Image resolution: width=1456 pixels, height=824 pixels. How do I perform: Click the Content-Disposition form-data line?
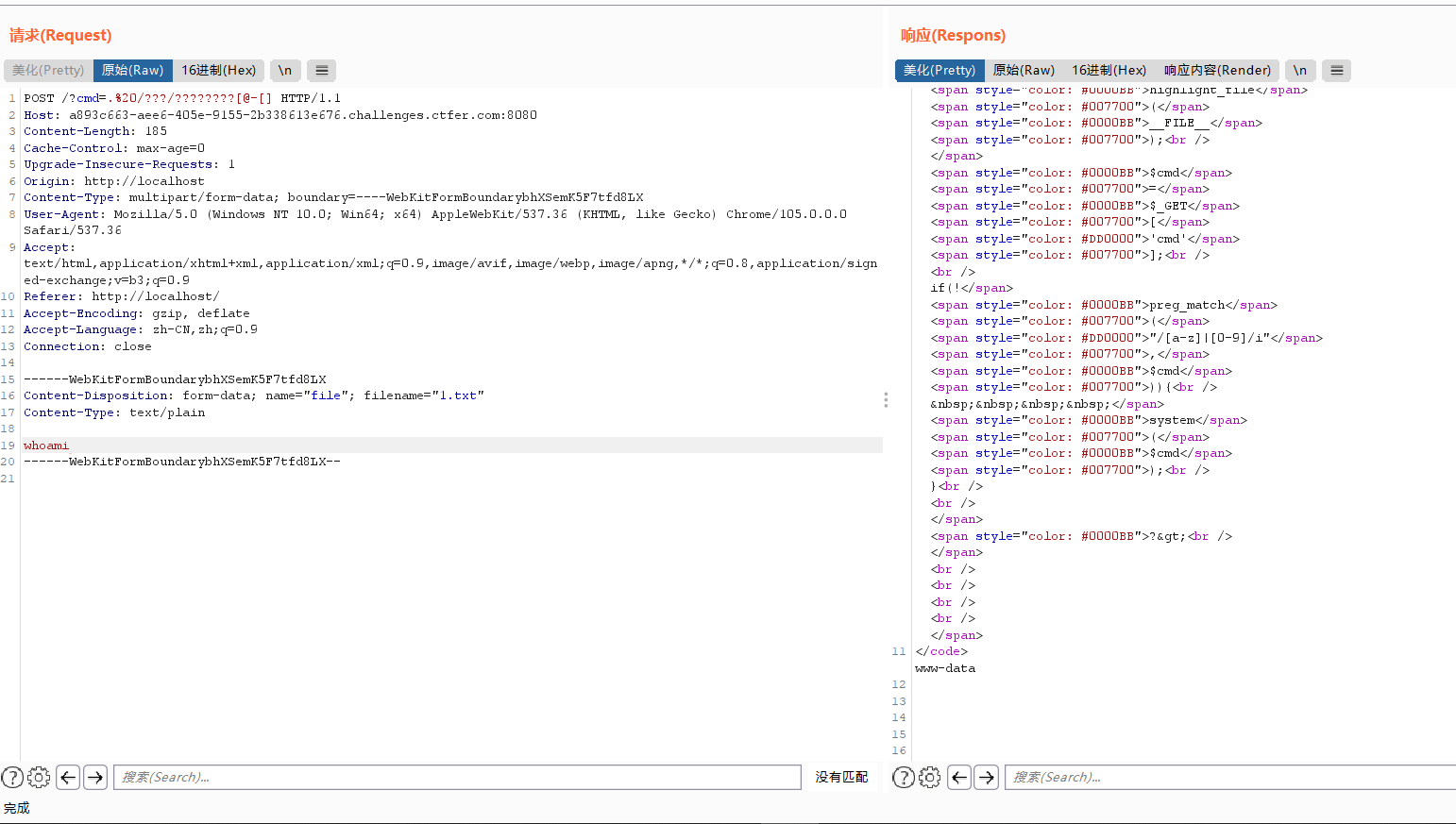click(x=254, y=395)
